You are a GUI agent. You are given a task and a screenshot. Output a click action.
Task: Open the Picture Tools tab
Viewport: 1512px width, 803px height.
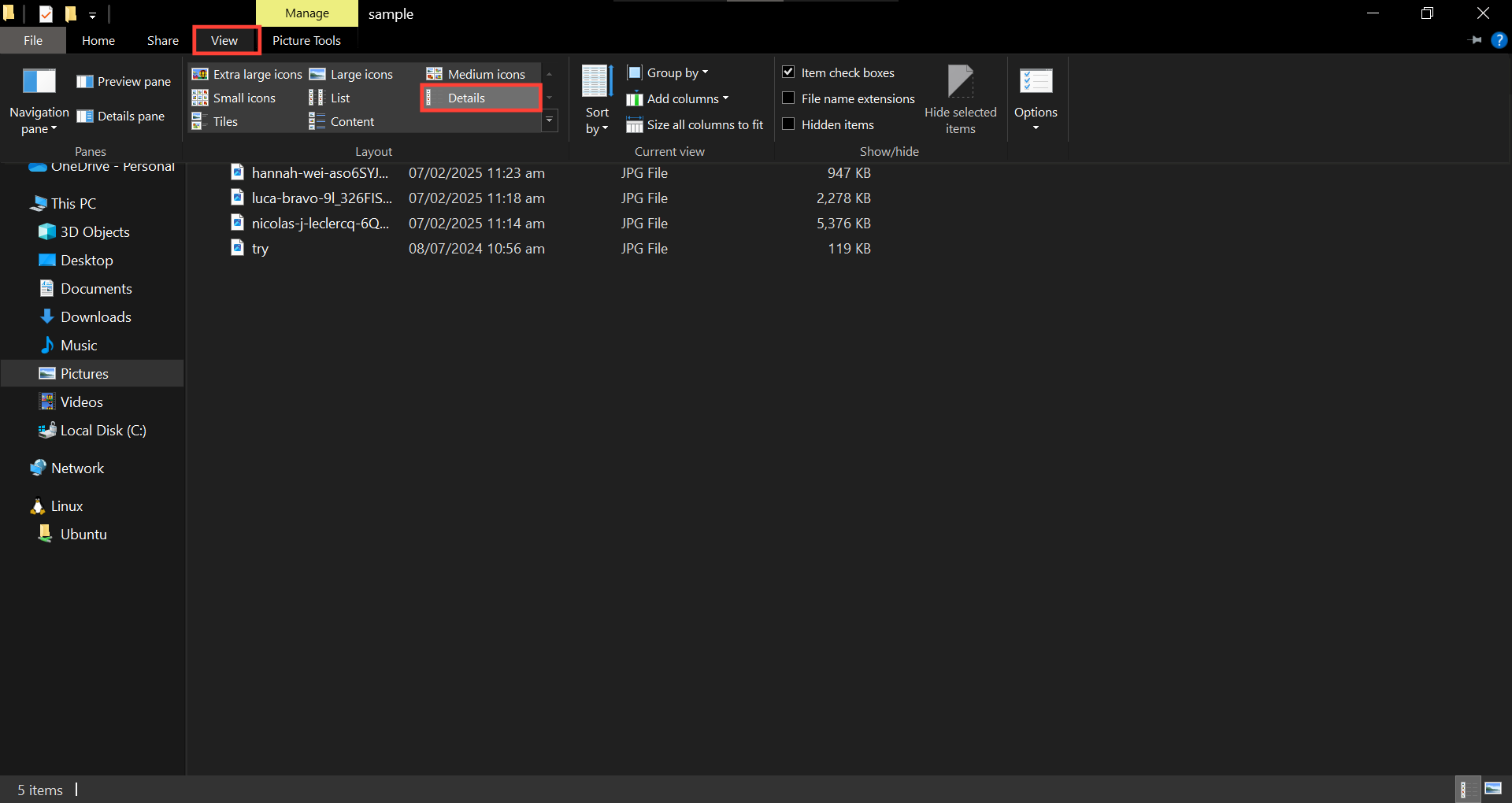(x=306, y=40)
